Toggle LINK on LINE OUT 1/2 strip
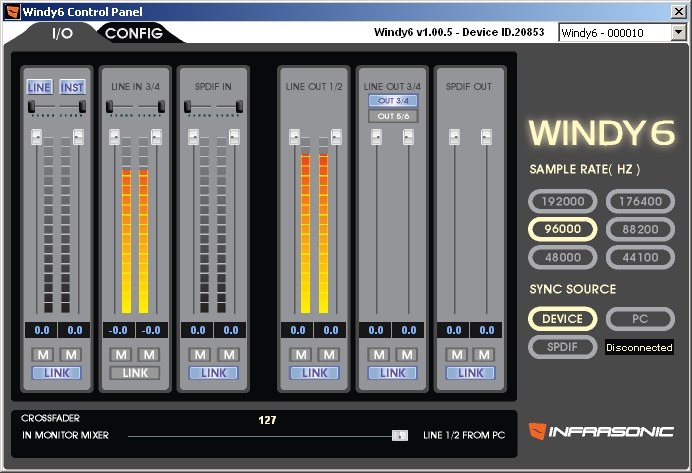The width and height of the screenshot is (692, 473). (x=315, y=373)
